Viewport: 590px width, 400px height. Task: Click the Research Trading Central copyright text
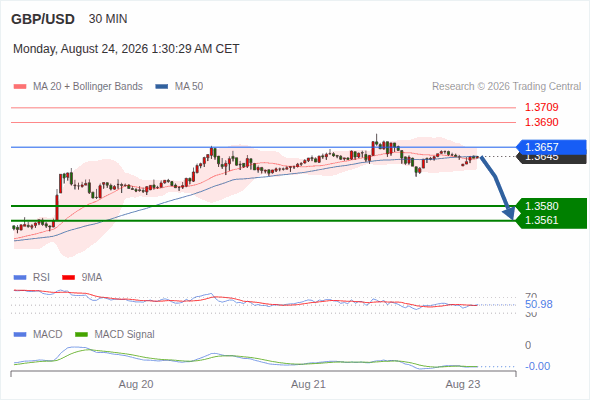click(x=506, y=87)
